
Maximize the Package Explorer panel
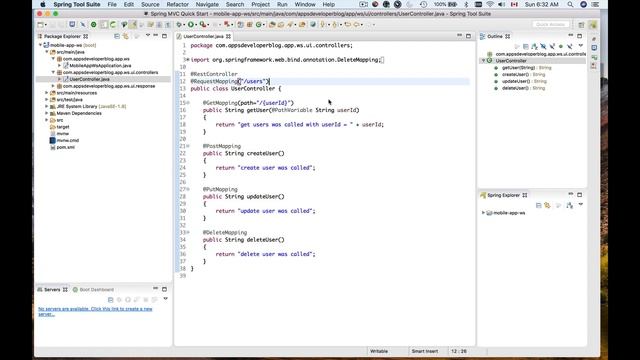[x=164, y=36]
